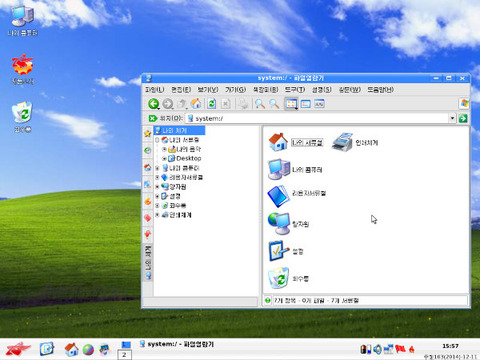Image resolution: width=480 pixels, height=360 pixels.
Task: Click the printer icon in the toolbar
Action: coord(243,104)
